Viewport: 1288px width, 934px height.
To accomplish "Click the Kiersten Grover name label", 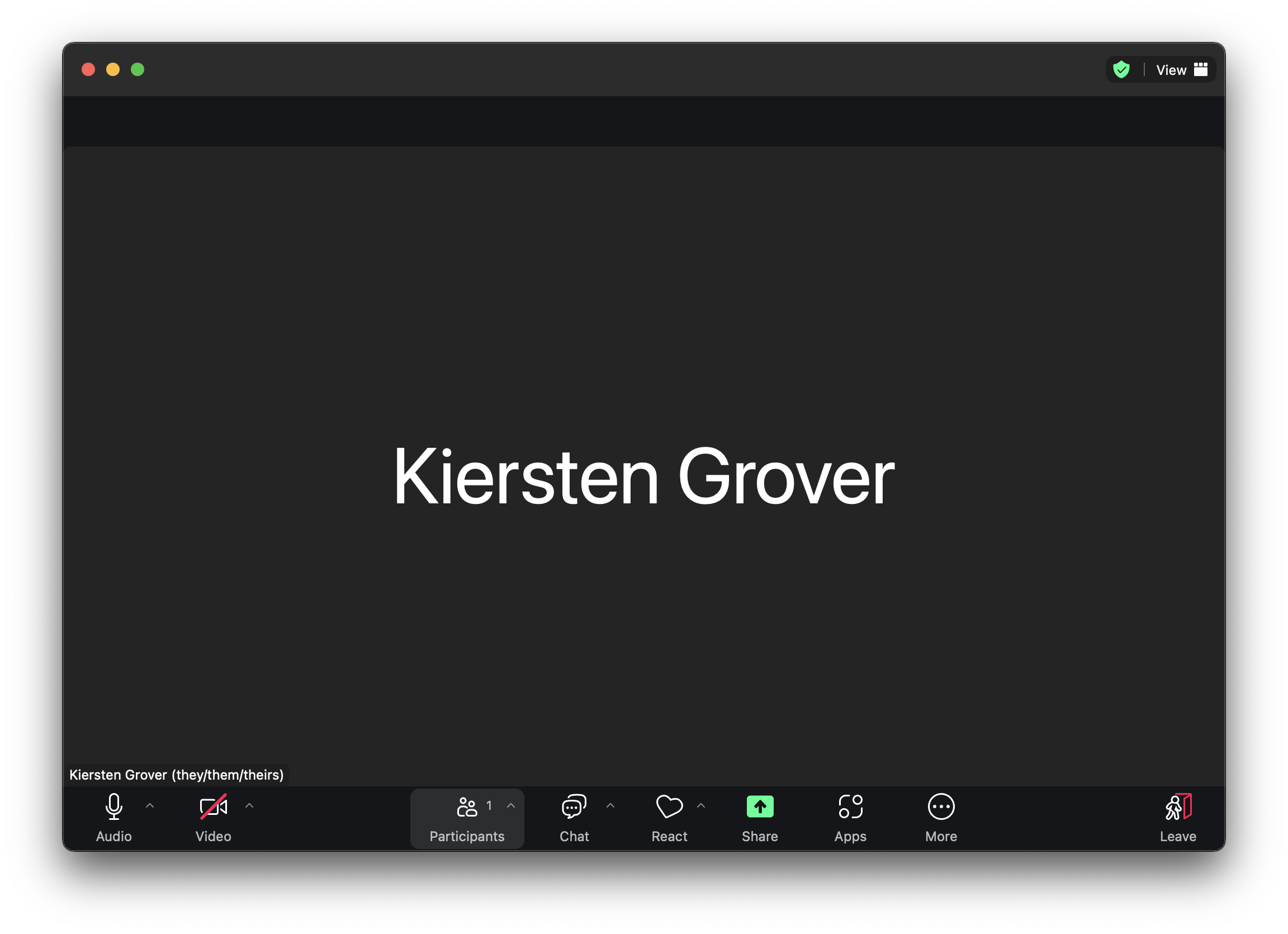I will coord(176,775).
